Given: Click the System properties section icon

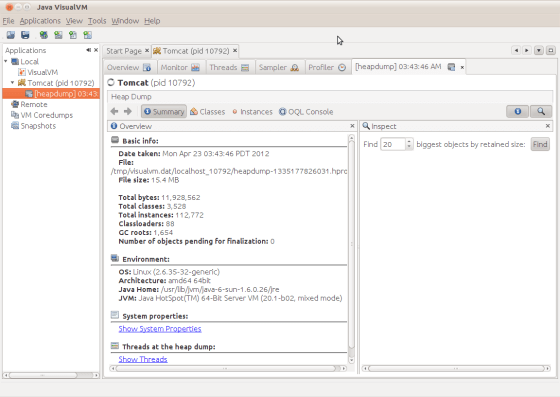Looking at the screenshot, I should [x=115, y=315].
